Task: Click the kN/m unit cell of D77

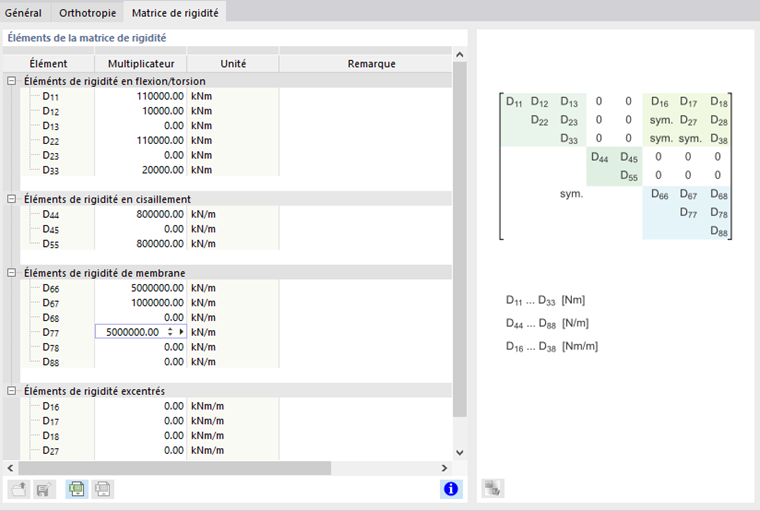Action: point(233,332)
